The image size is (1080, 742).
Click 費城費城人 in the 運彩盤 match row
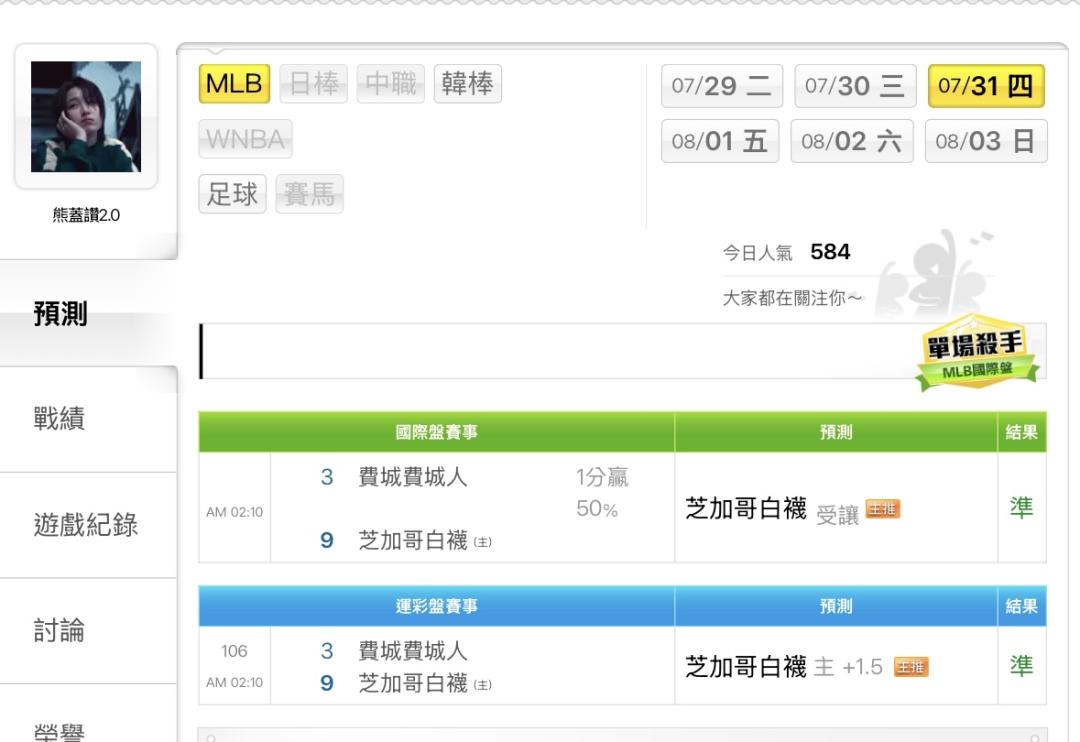(413, 651)
